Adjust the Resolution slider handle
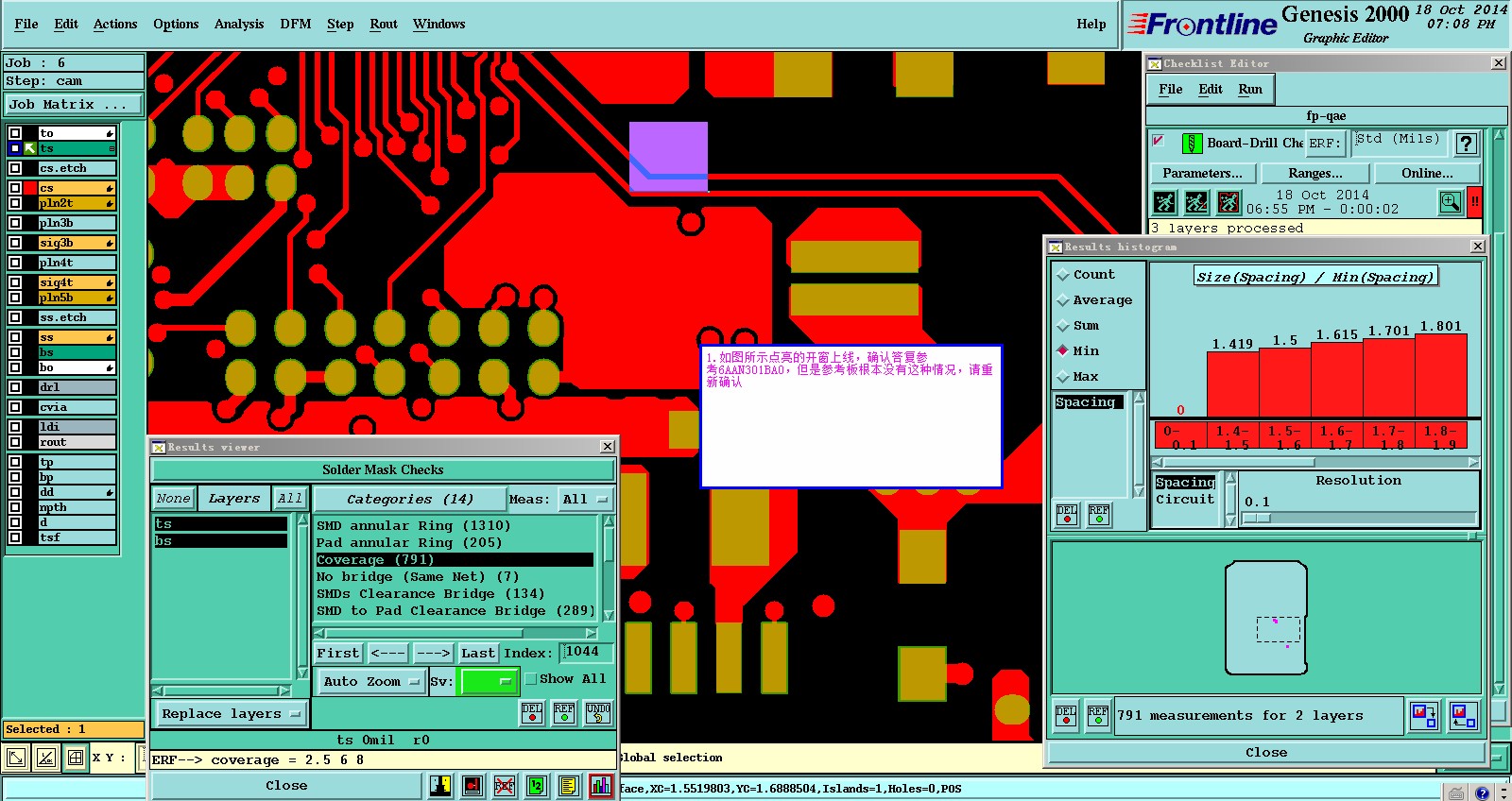 coord(1258,518)
